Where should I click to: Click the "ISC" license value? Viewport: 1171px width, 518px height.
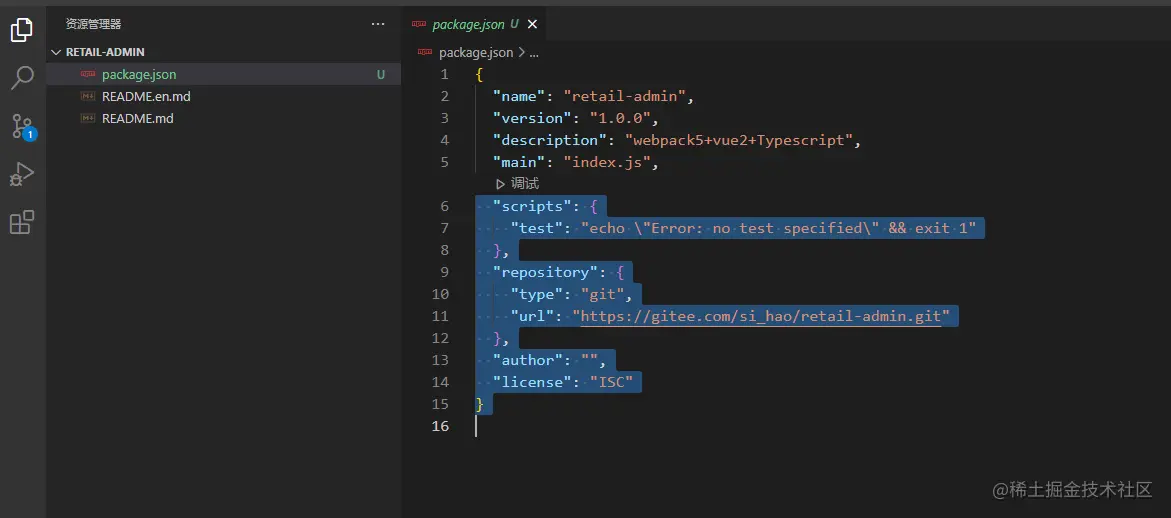pyautogui.click(x=612, y=382)
